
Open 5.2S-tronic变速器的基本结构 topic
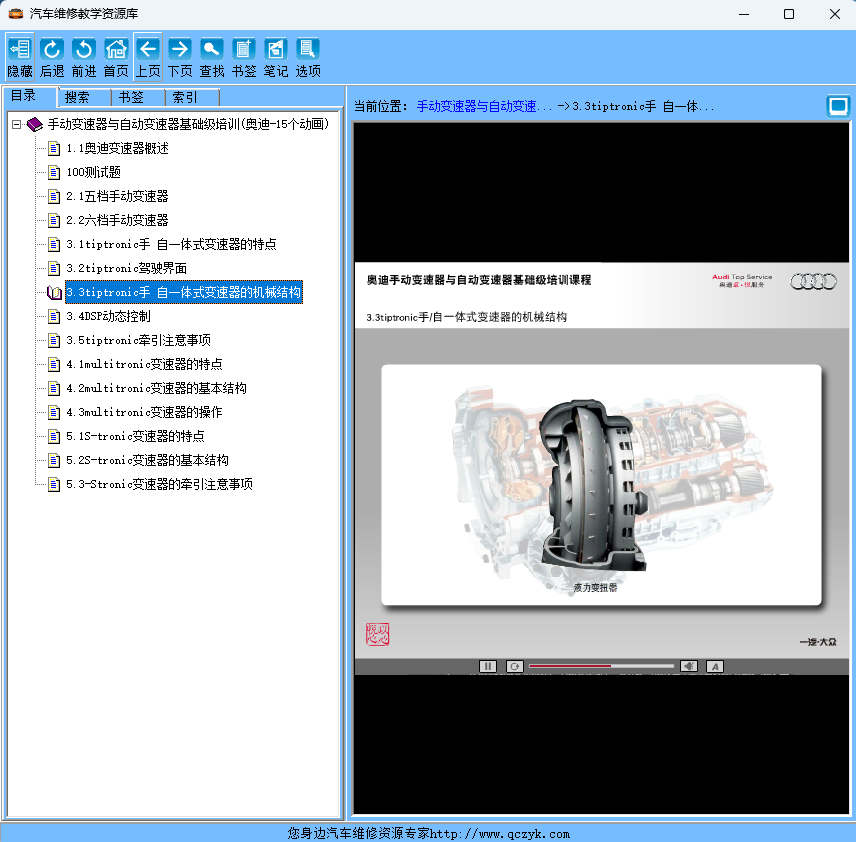pyautogui.click(x=147, y=461)
